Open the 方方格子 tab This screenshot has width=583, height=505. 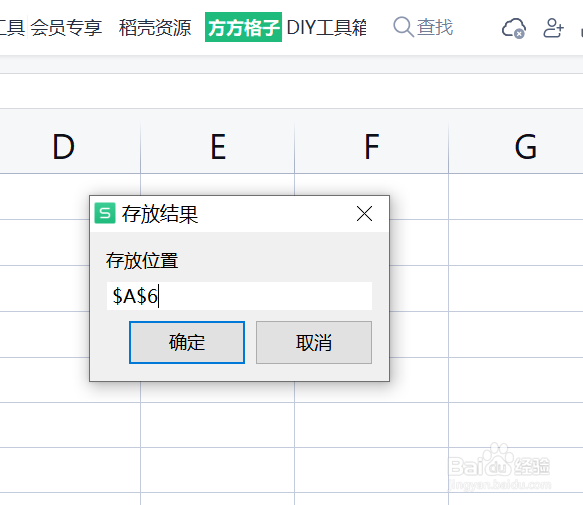point(243,28)
